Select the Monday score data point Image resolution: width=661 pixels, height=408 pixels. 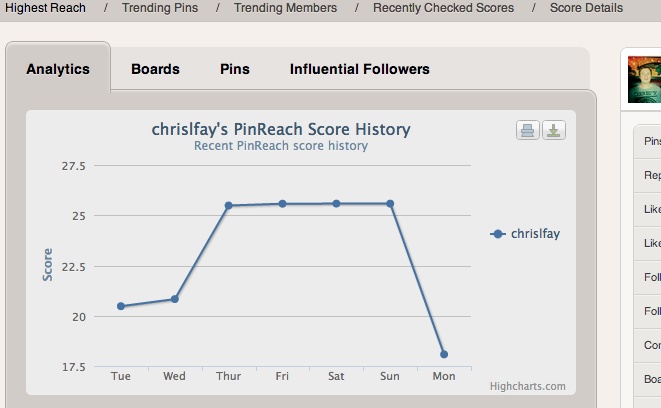pyautogui.click(x=444, y=354)
